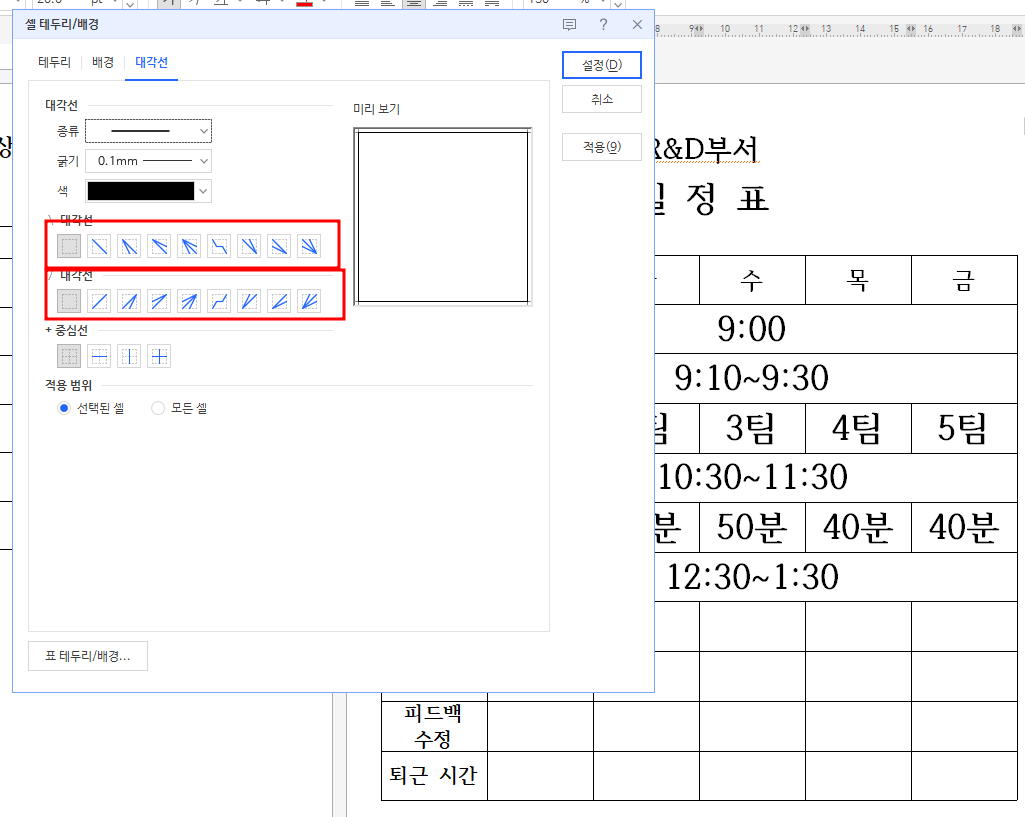Apply two lines from bottom-left fanning upward
Image resolution: width=1025 pixels, height=817 pixels.
click(249, 301)
